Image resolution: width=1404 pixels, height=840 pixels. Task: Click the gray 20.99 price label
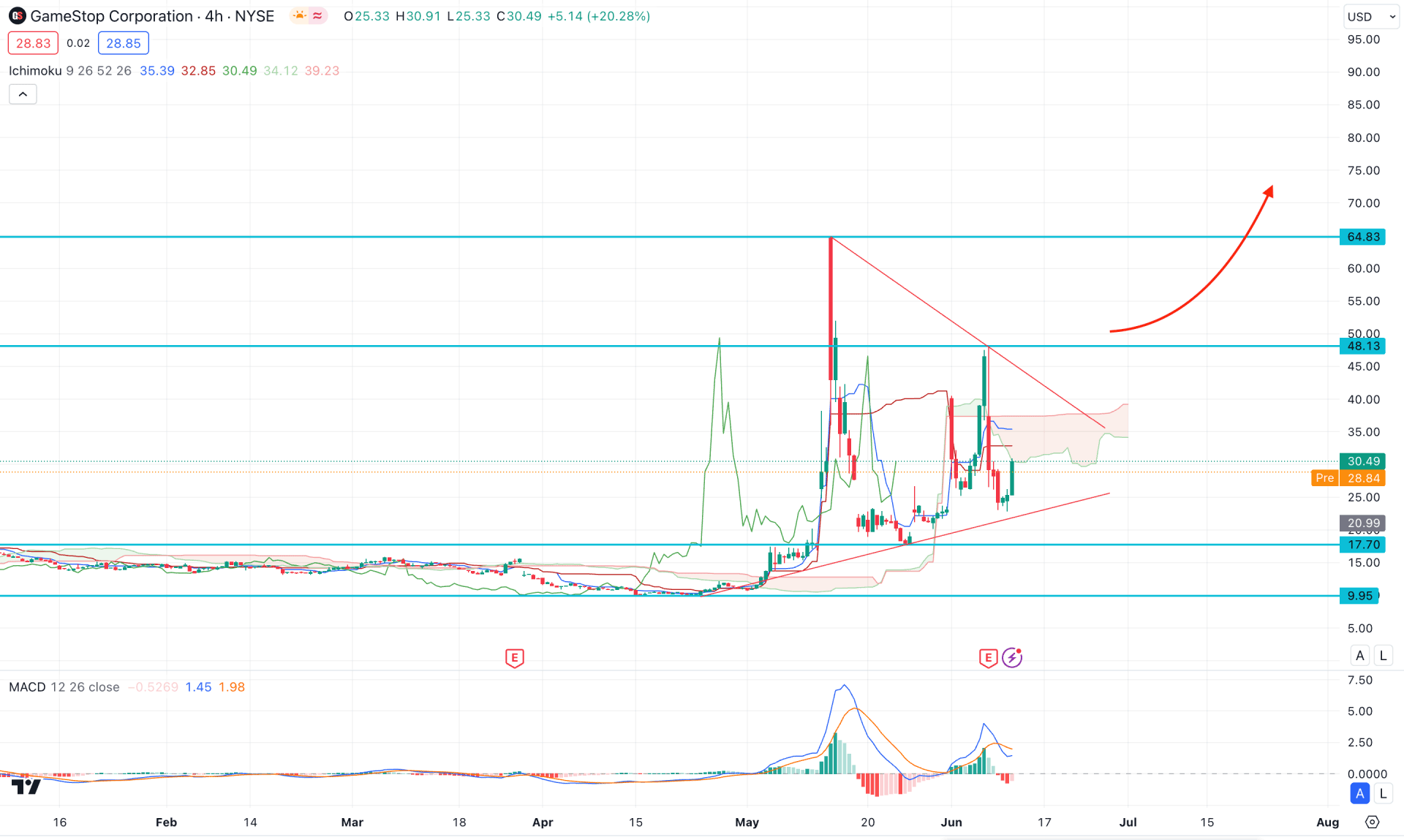coord(1362,523)
